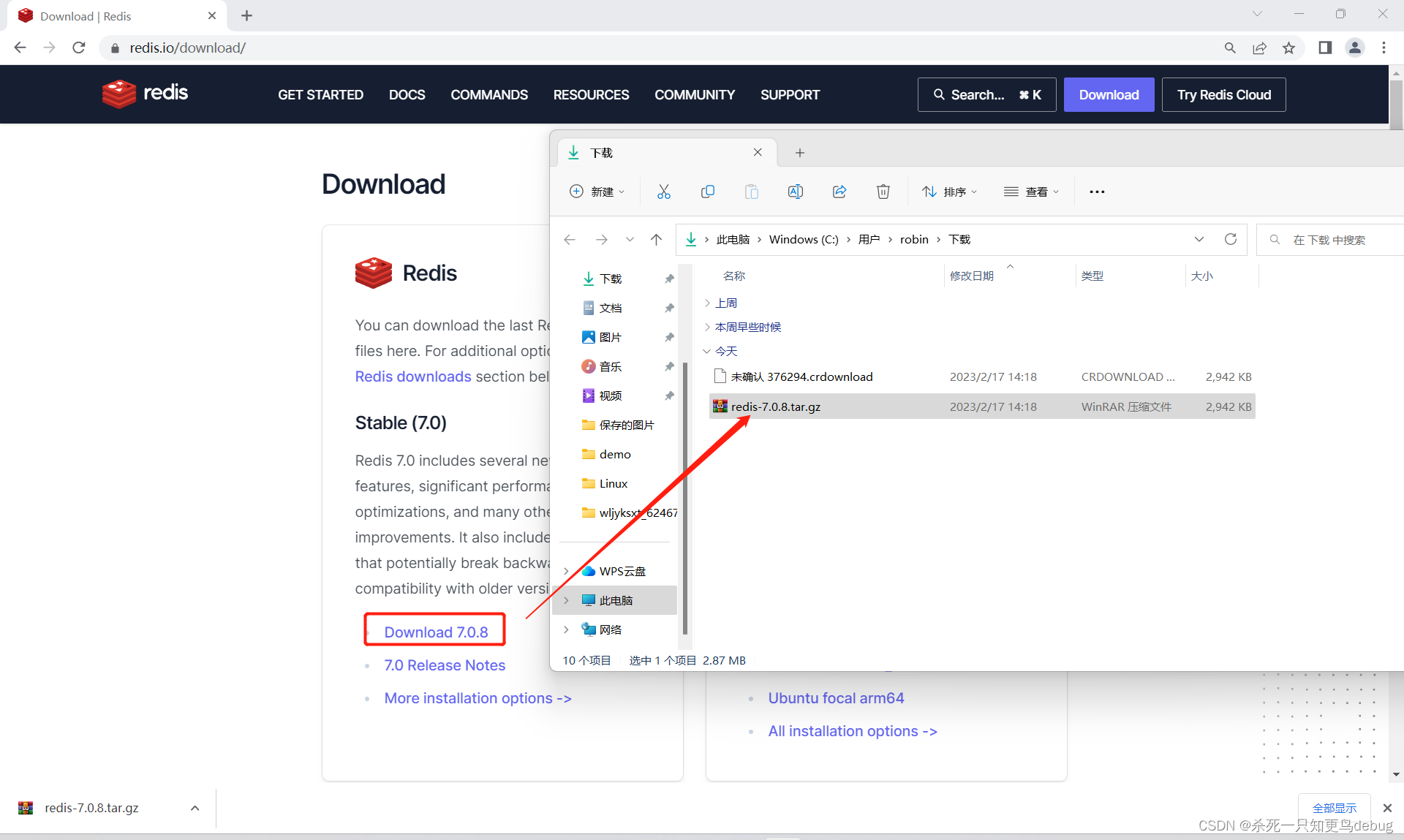This screenshot has width=1404, height=840.
Task: Select the 未确认 376294.crdownload file
Action: coord(982,377)
